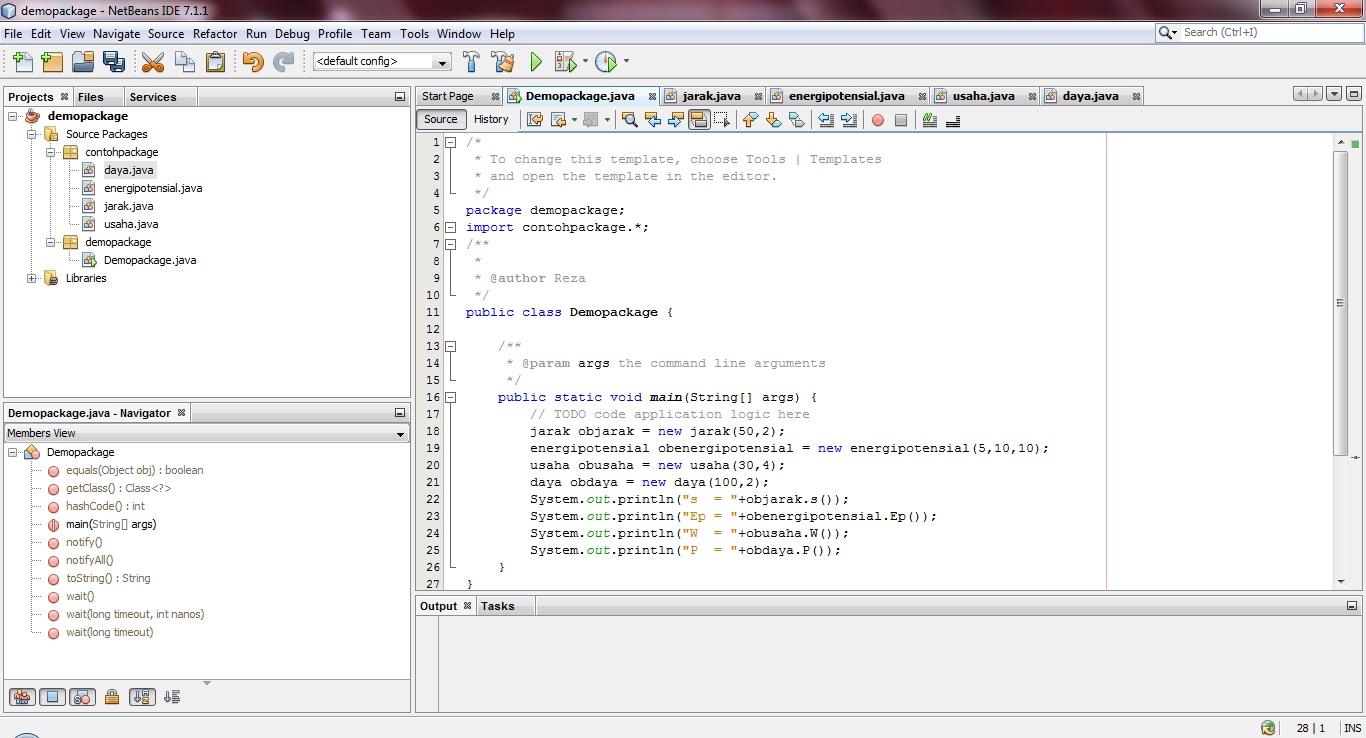Comment code lines via editor toolbar icon

point(930,120)
